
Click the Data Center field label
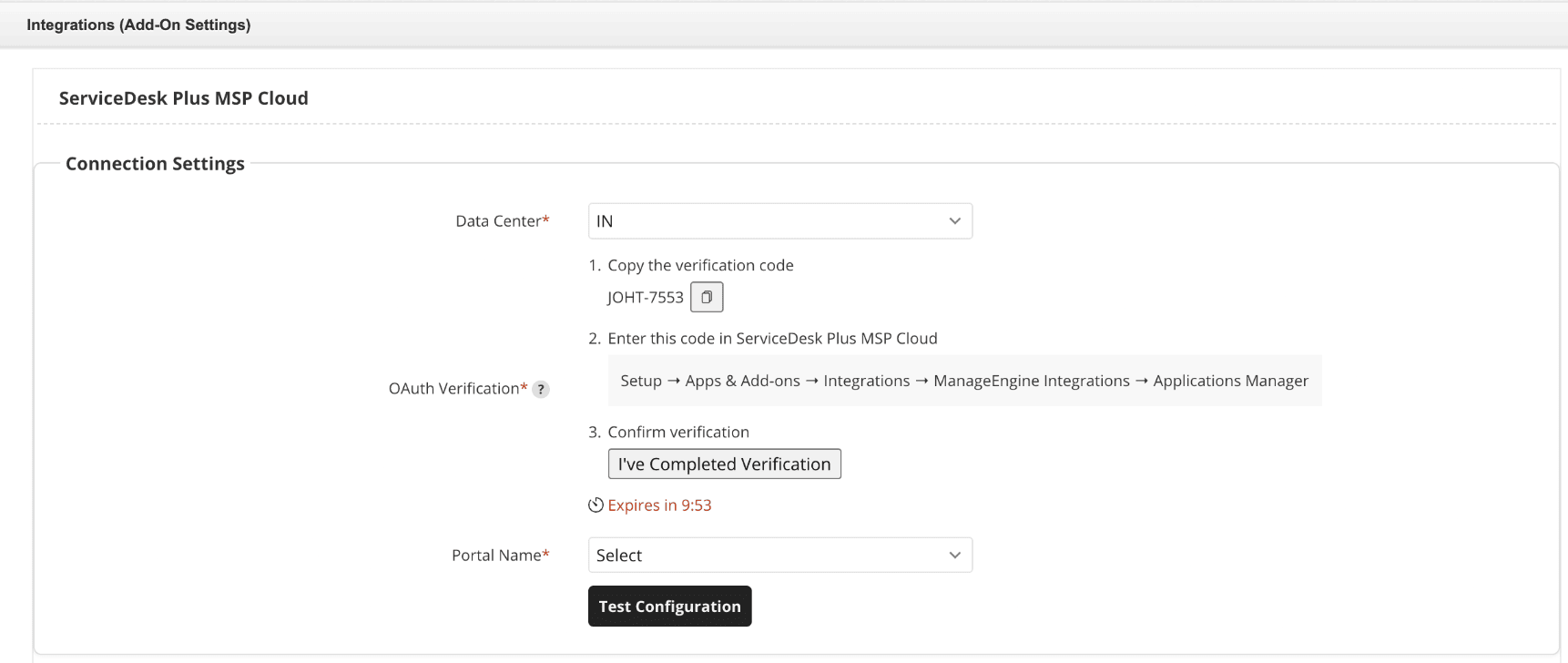tap(503, 221)
